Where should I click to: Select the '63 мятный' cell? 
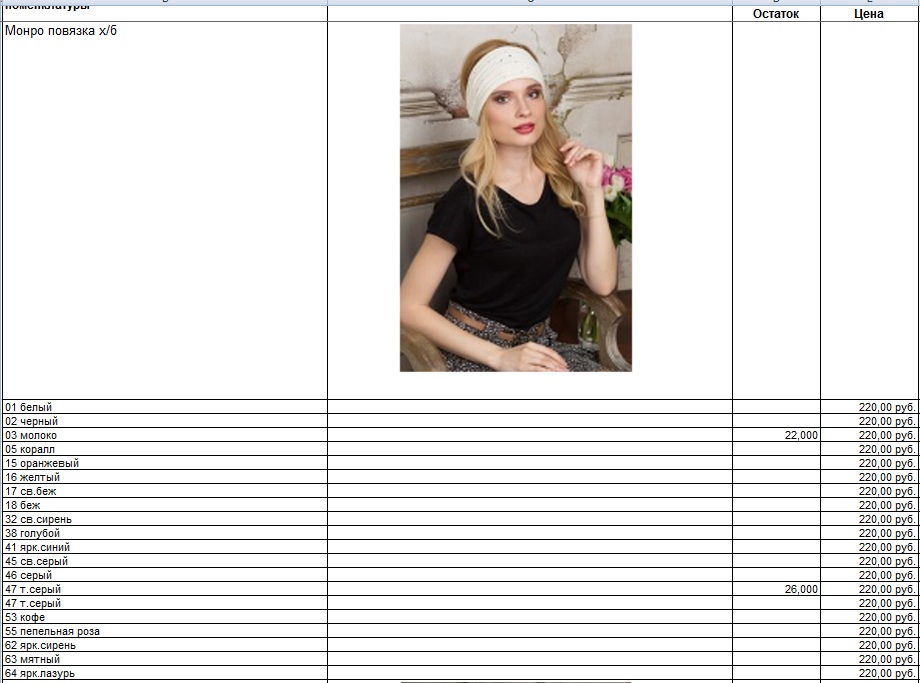[x=165, y=659]
